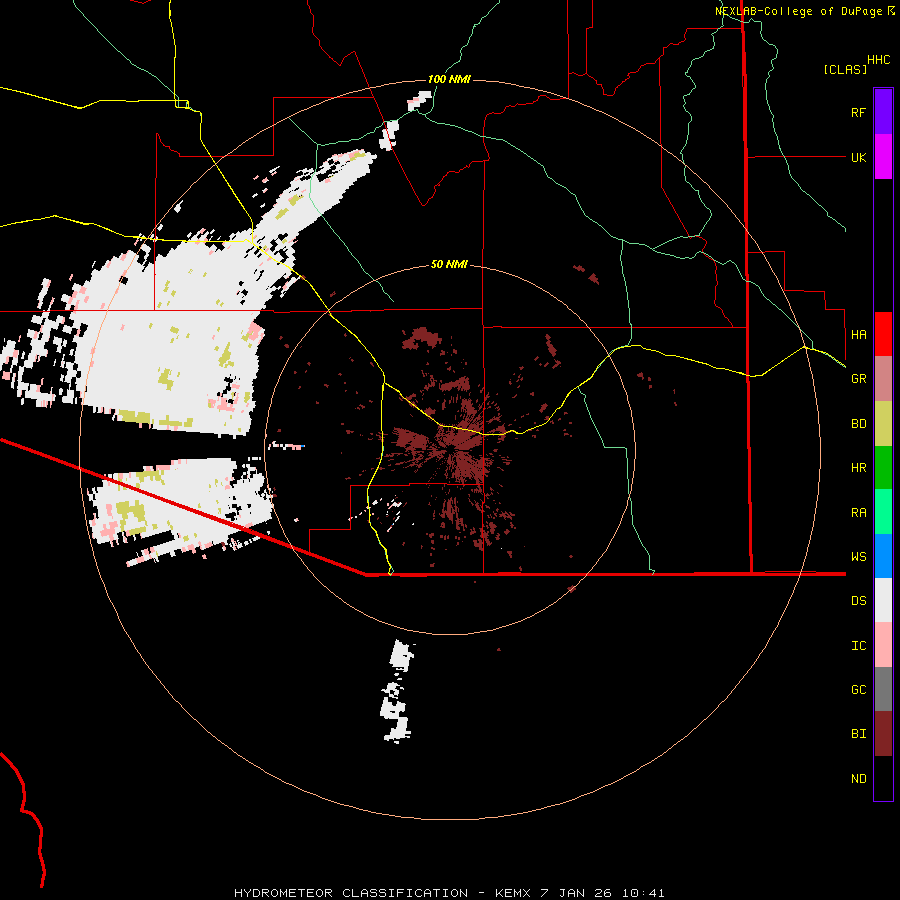Click the BI brown legend swatch

coord(883,734)
